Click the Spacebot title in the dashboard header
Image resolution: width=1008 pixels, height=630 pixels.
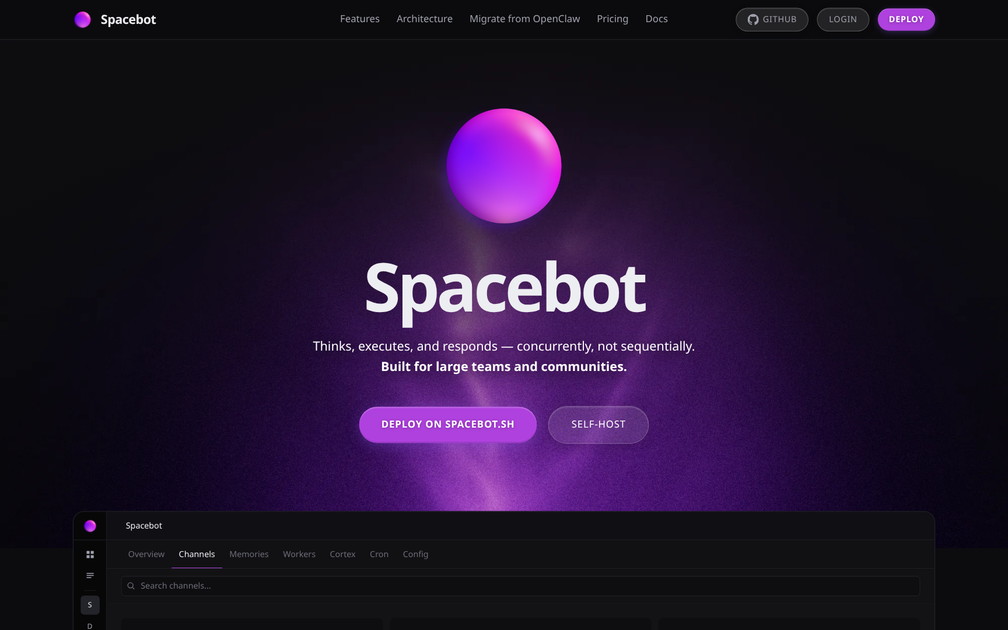pos(143,526)
